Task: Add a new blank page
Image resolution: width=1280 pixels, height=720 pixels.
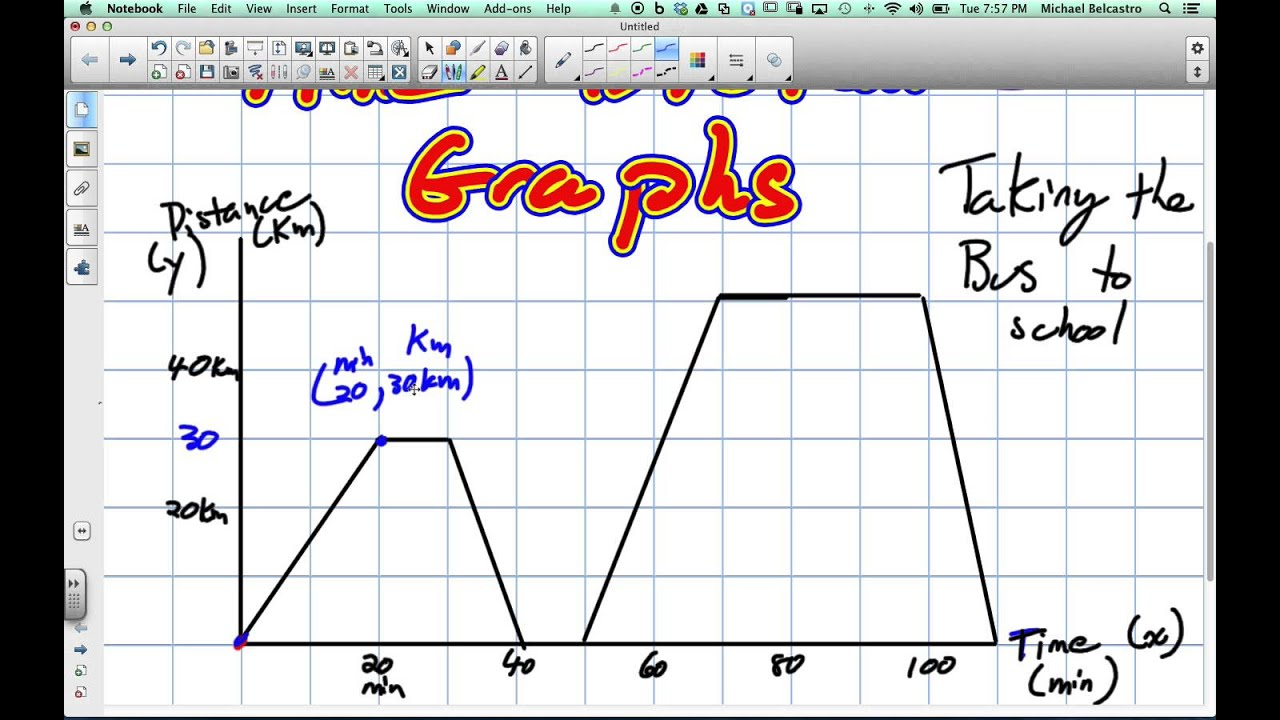Action: 160,72
